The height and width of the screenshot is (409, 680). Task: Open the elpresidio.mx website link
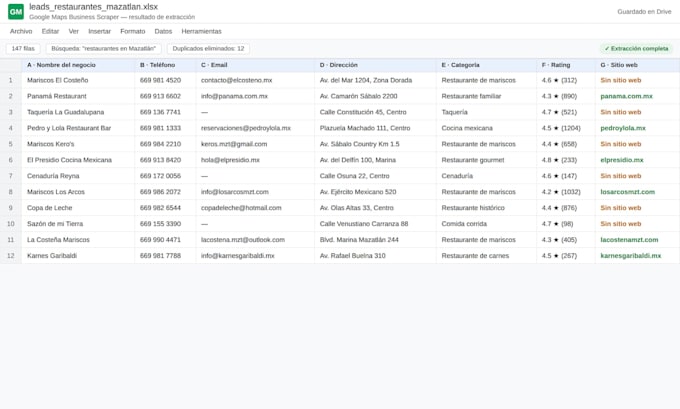[622, 160]
